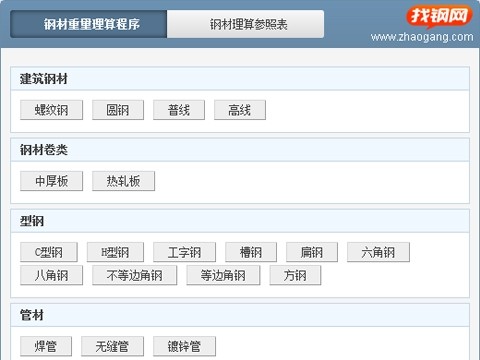Select 热轧板 button

[123, 181]
